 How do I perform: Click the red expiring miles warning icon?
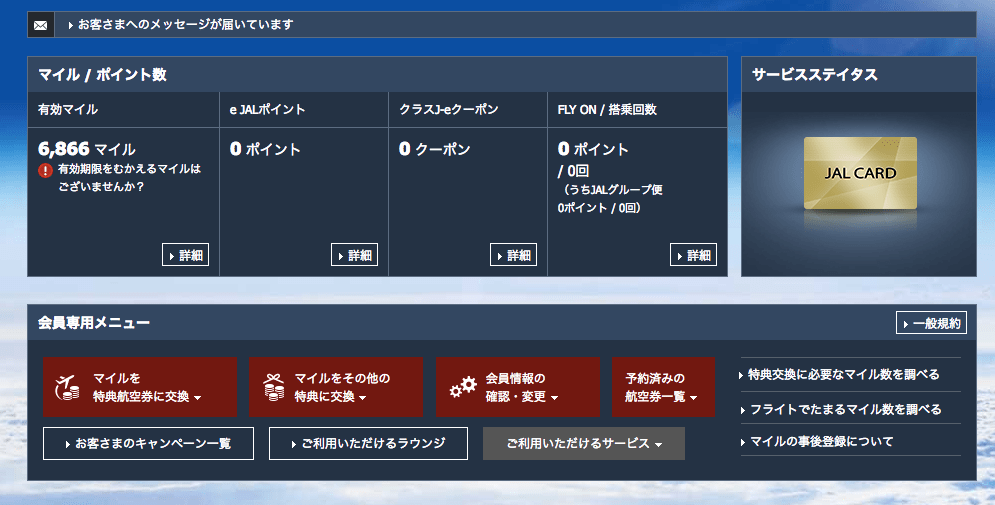pyautogui.click(x=45, y=170)
